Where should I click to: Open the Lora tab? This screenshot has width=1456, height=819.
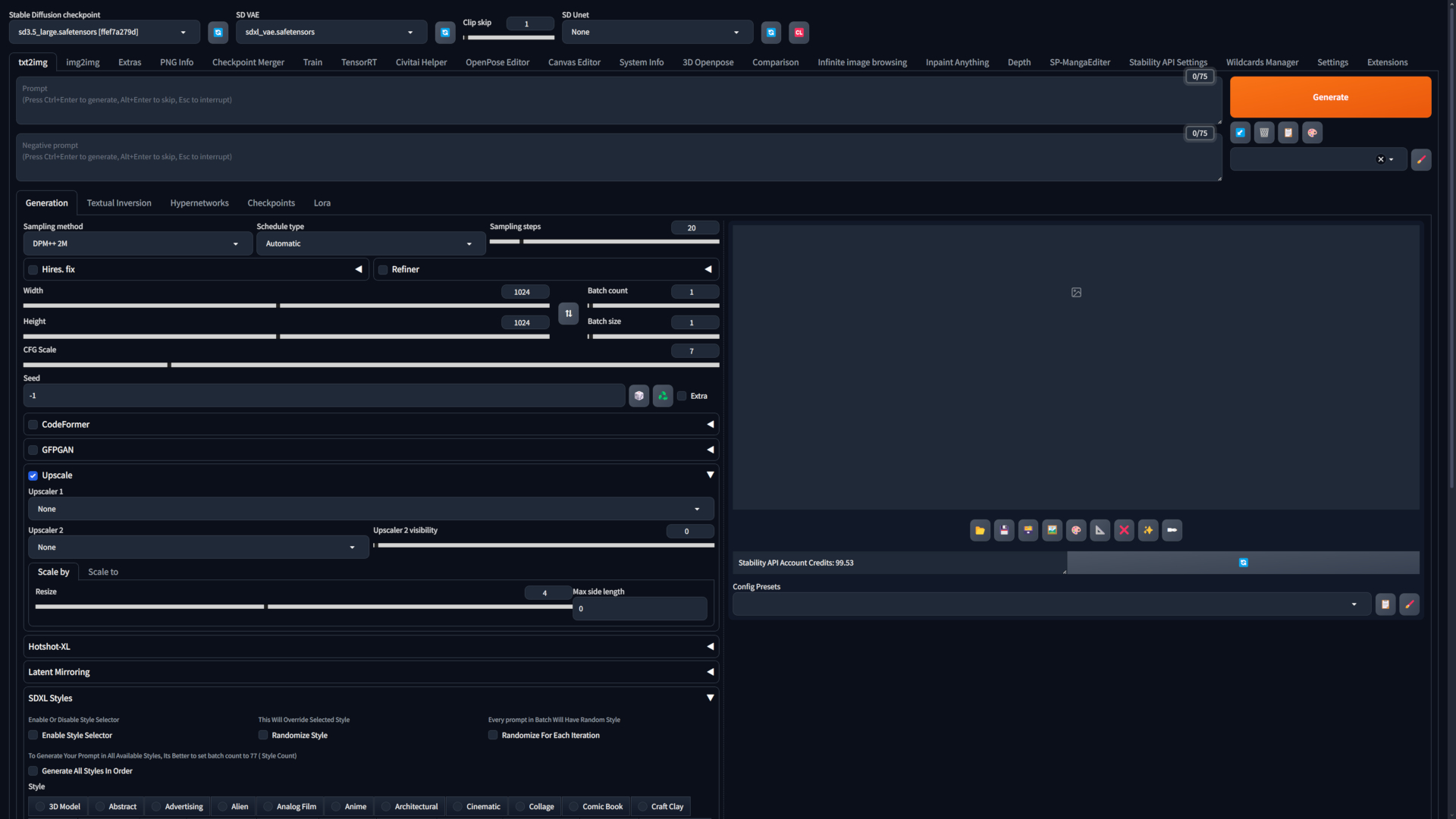pos(322,203)
